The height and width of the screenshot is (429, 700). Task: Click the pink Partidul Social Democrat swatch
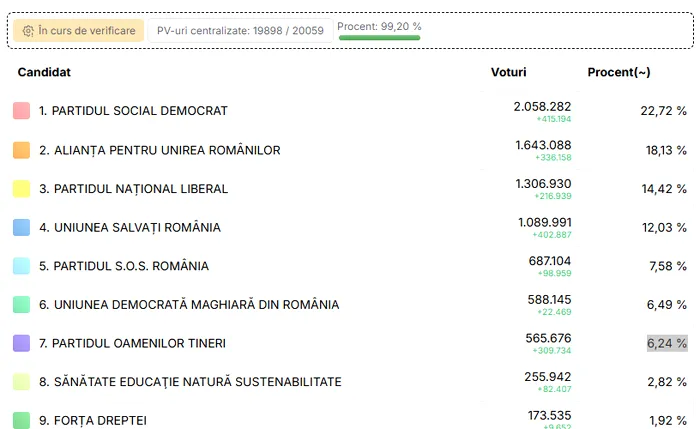[x=21, y=111]
